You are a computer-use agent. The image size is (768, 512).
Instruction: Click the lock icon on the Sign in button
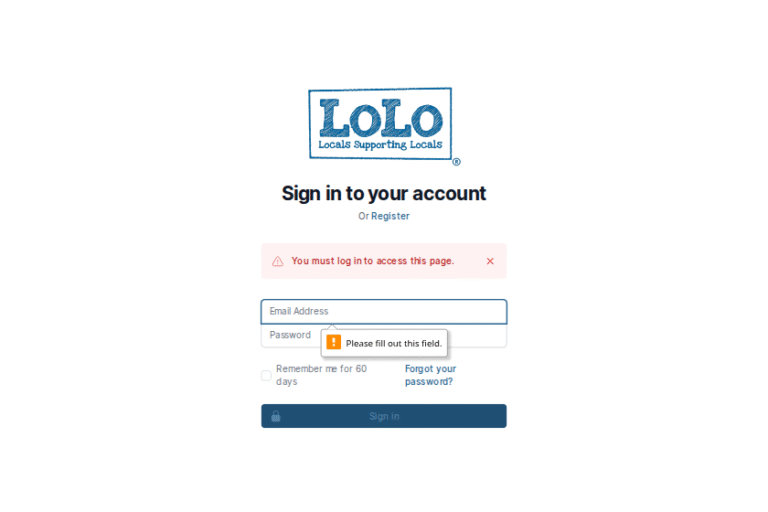pyautogui.click(x=276, y=416)
